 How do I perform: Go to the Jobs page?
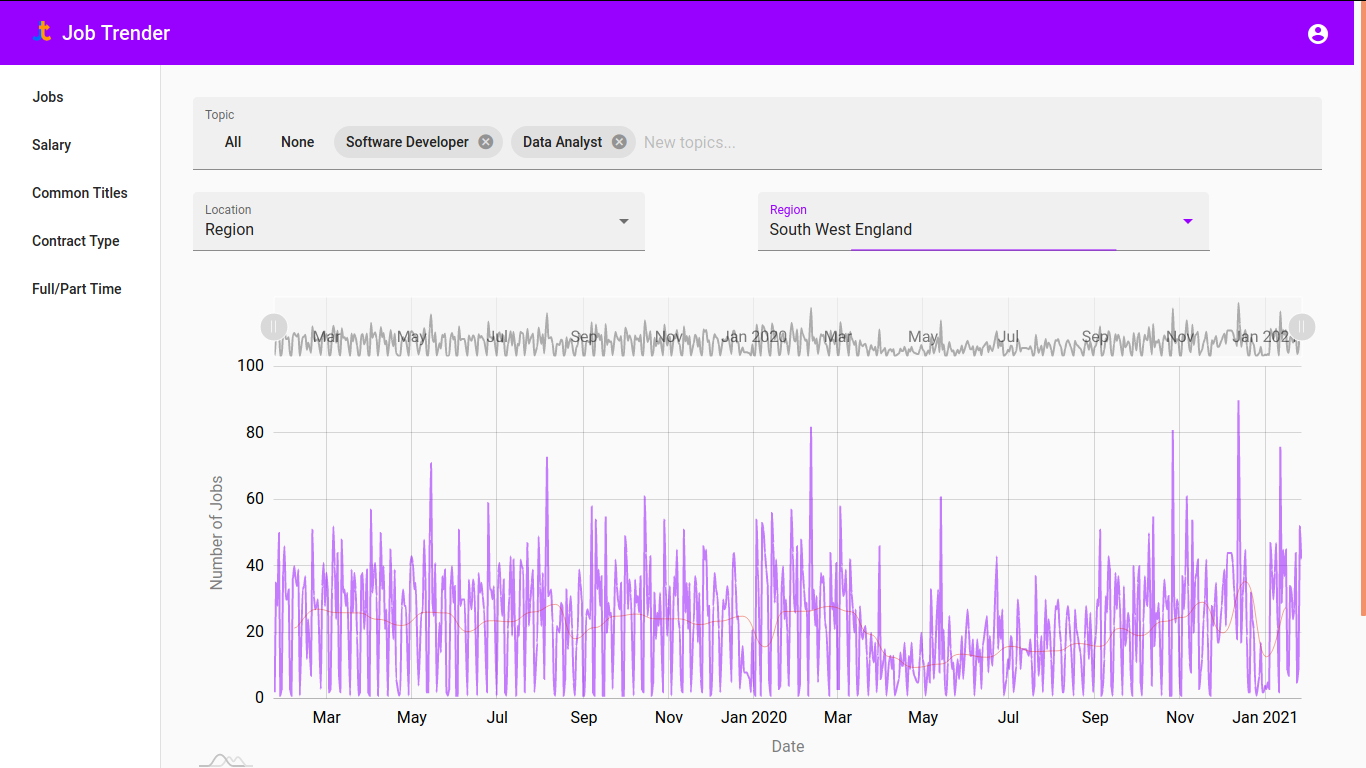48,97
